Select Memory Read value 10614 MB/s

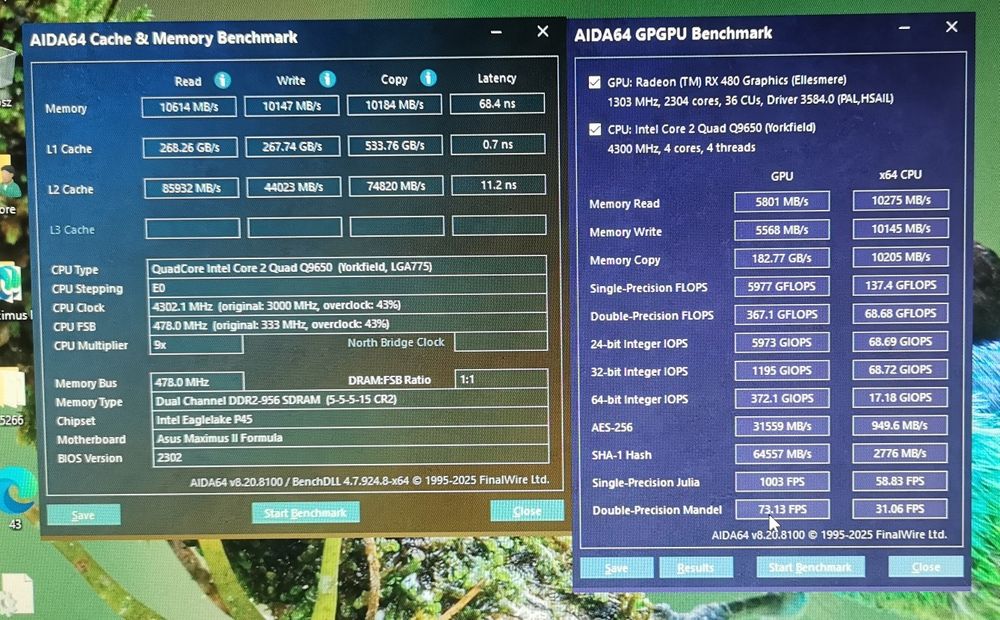pos(189,107)
